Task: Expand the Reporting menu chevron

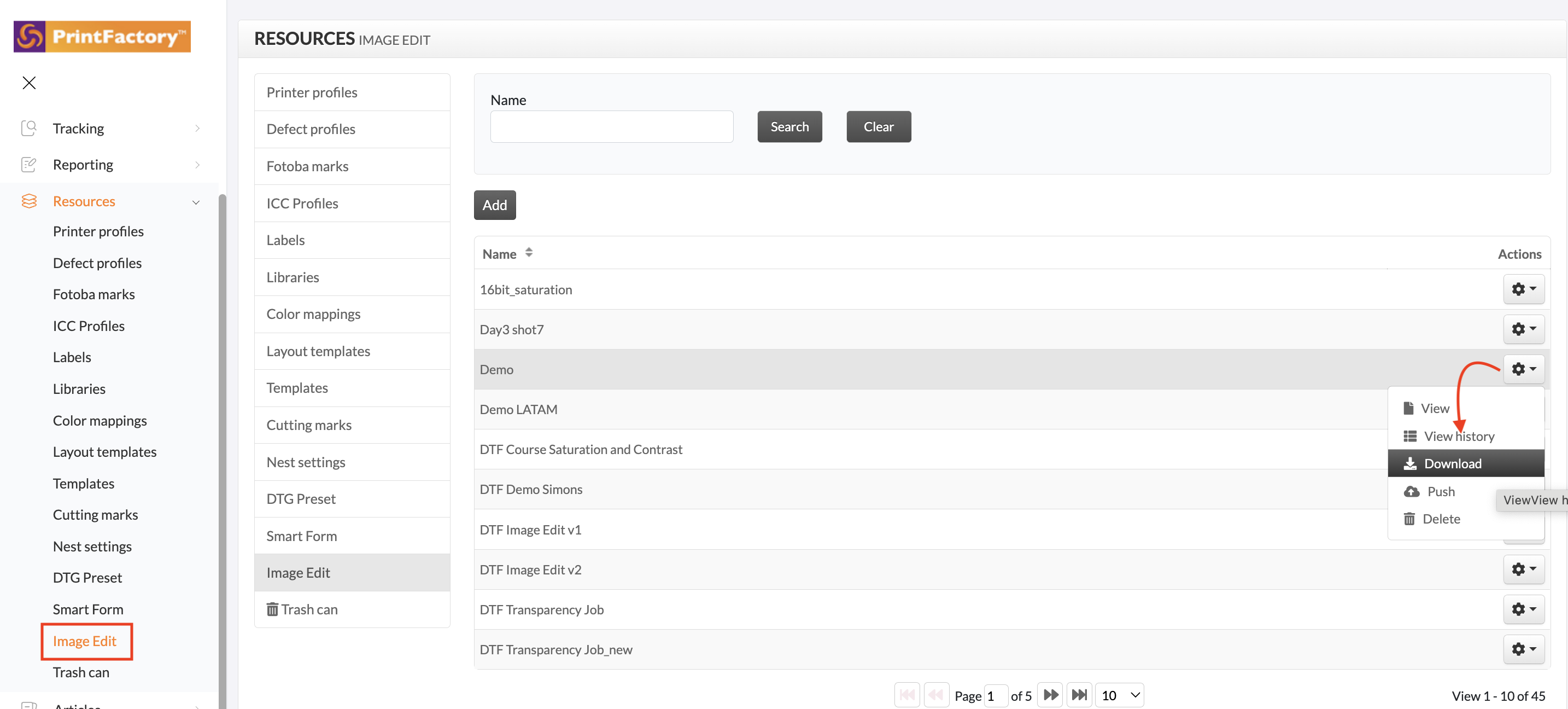Action: [x=197, y=165]
